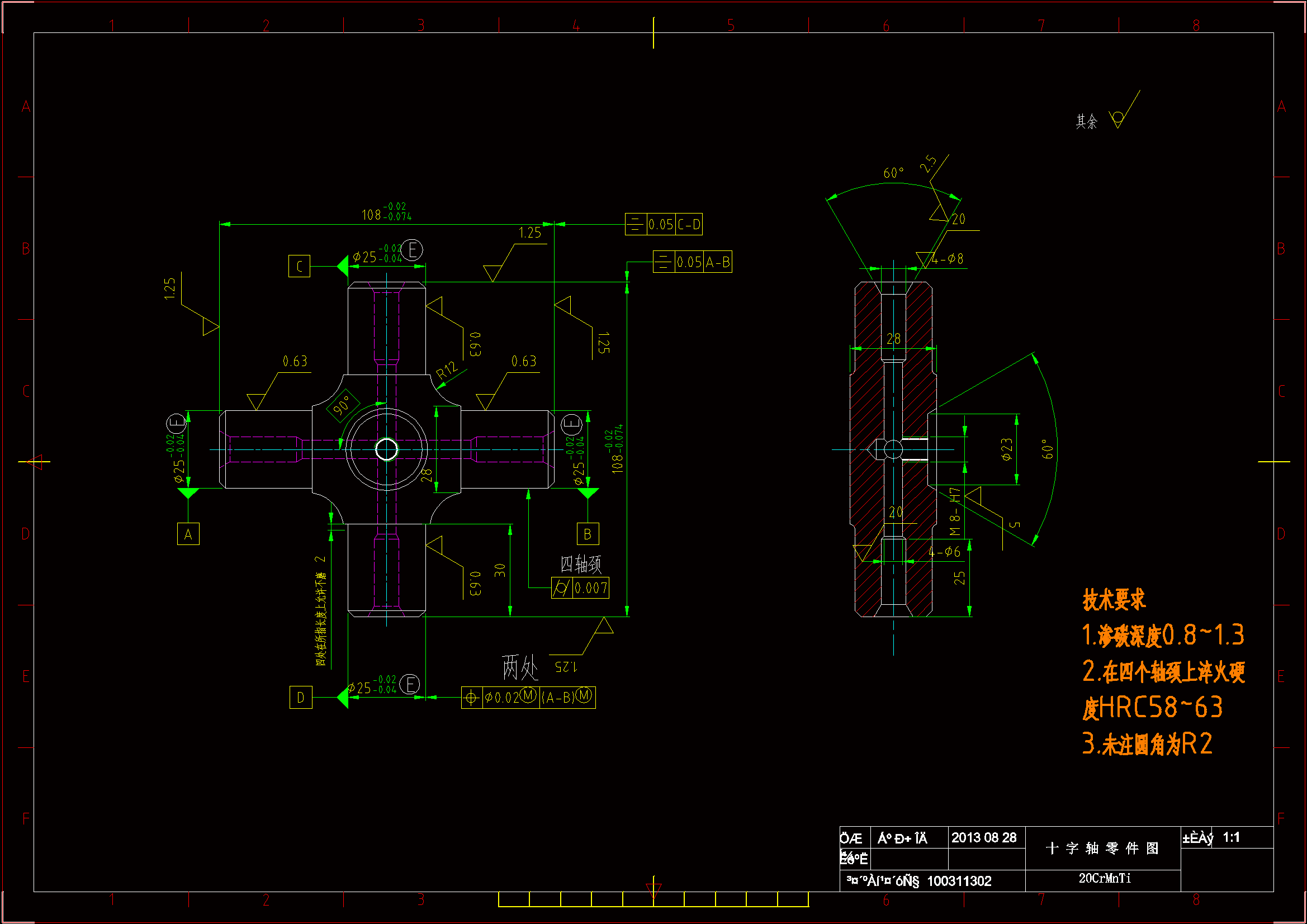Viewport: 1307px width, 924px height.
Task: Select the ϕ0.02 position tolerance frame
Action: point(528,698)
